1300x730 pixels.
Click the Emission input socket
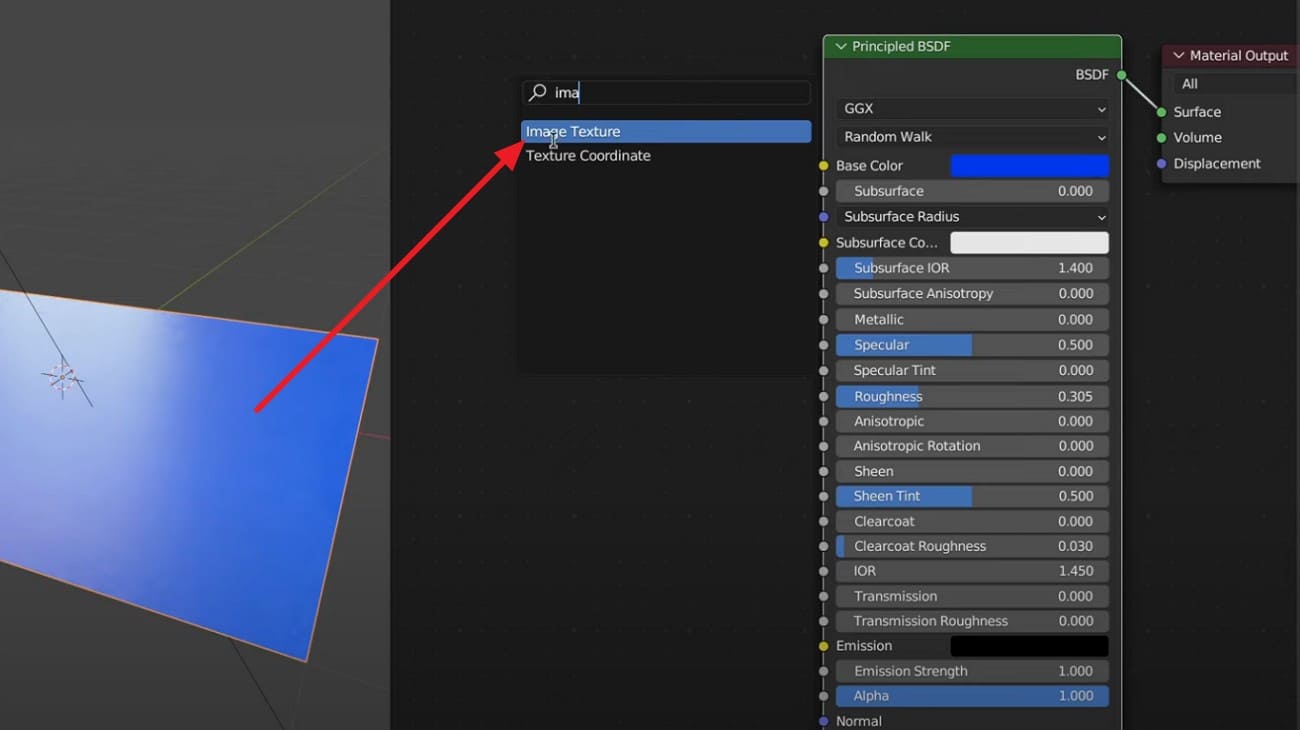[x=824, y=645]
